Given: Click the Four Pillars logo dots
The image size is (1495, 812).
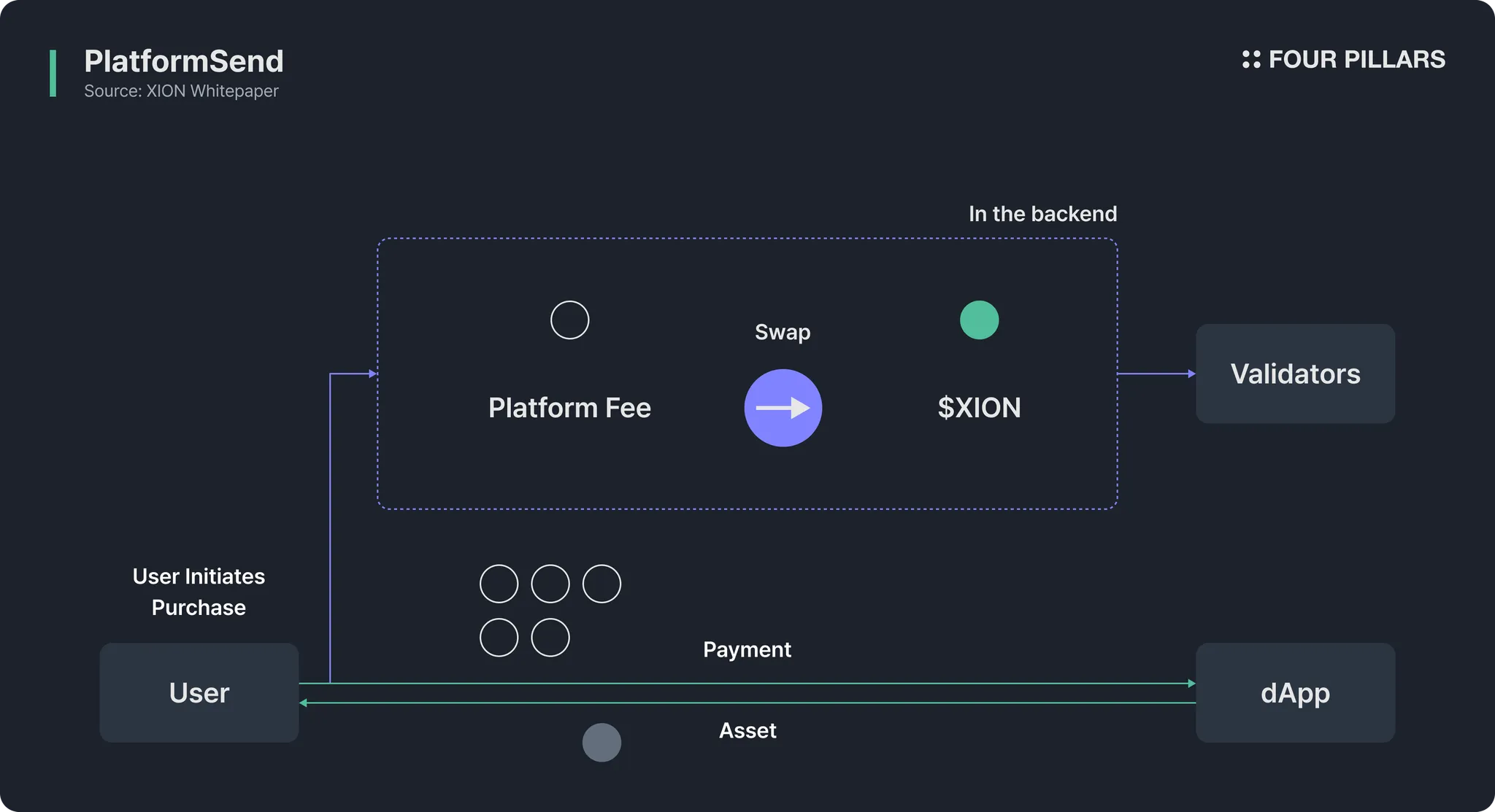Looking at the screenshot, I should [x=1251, y=60].
